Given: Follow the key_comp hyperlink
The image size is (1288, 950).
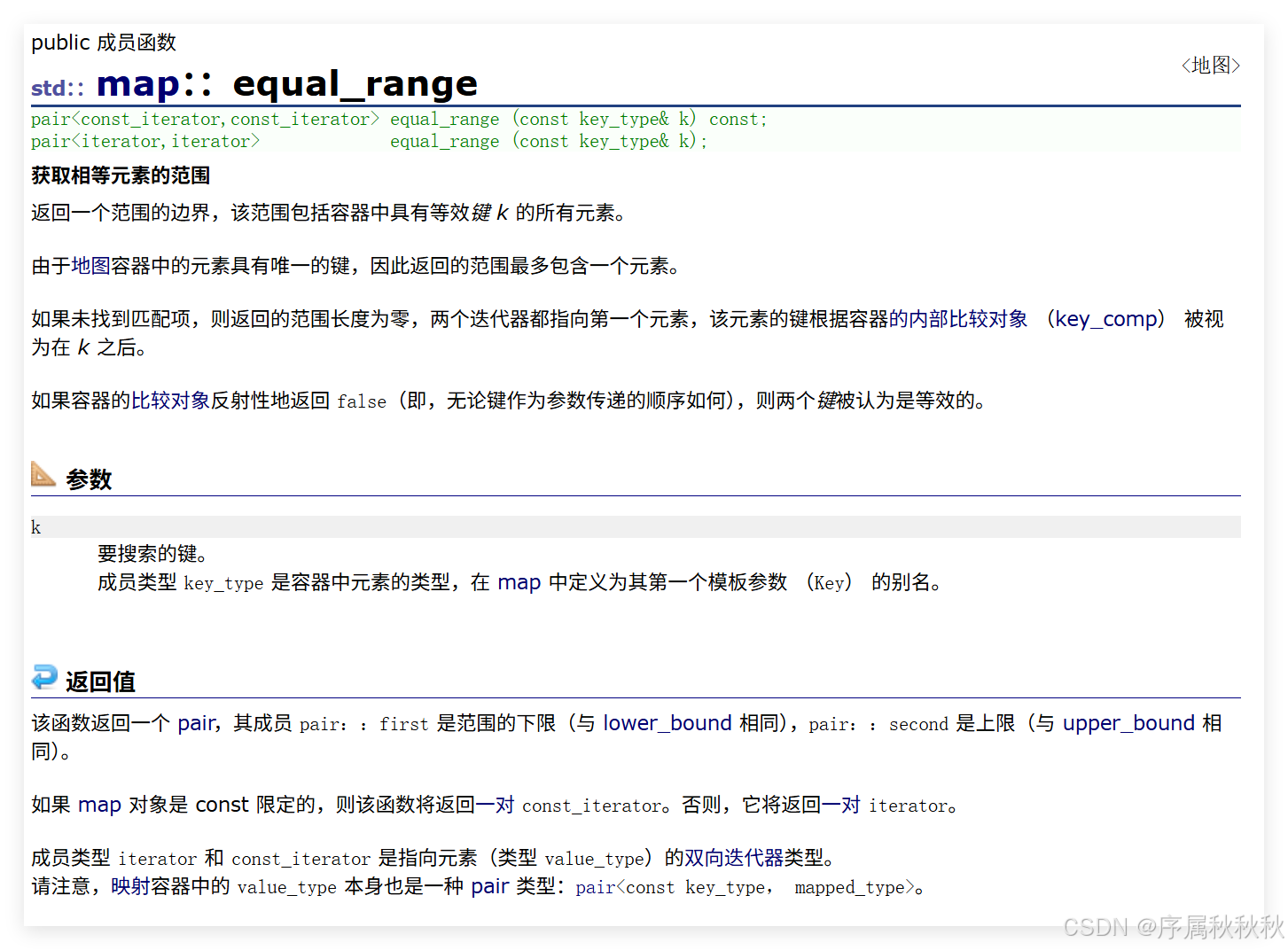Looking at the screenshot, I should coord(1106,319).
